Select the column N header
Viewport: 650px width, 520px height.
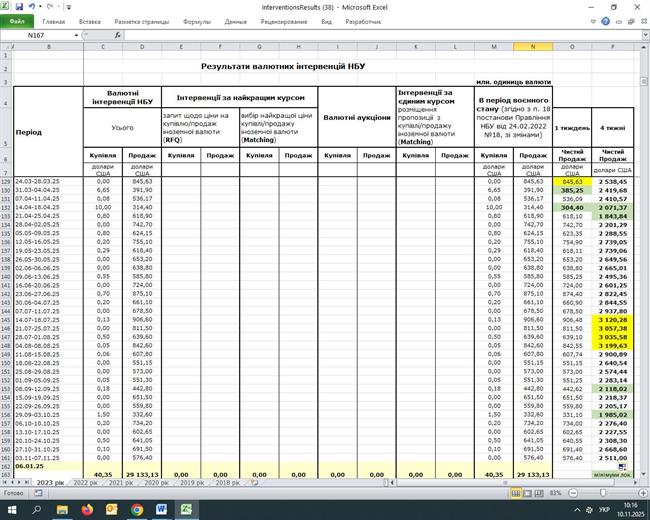533,46
